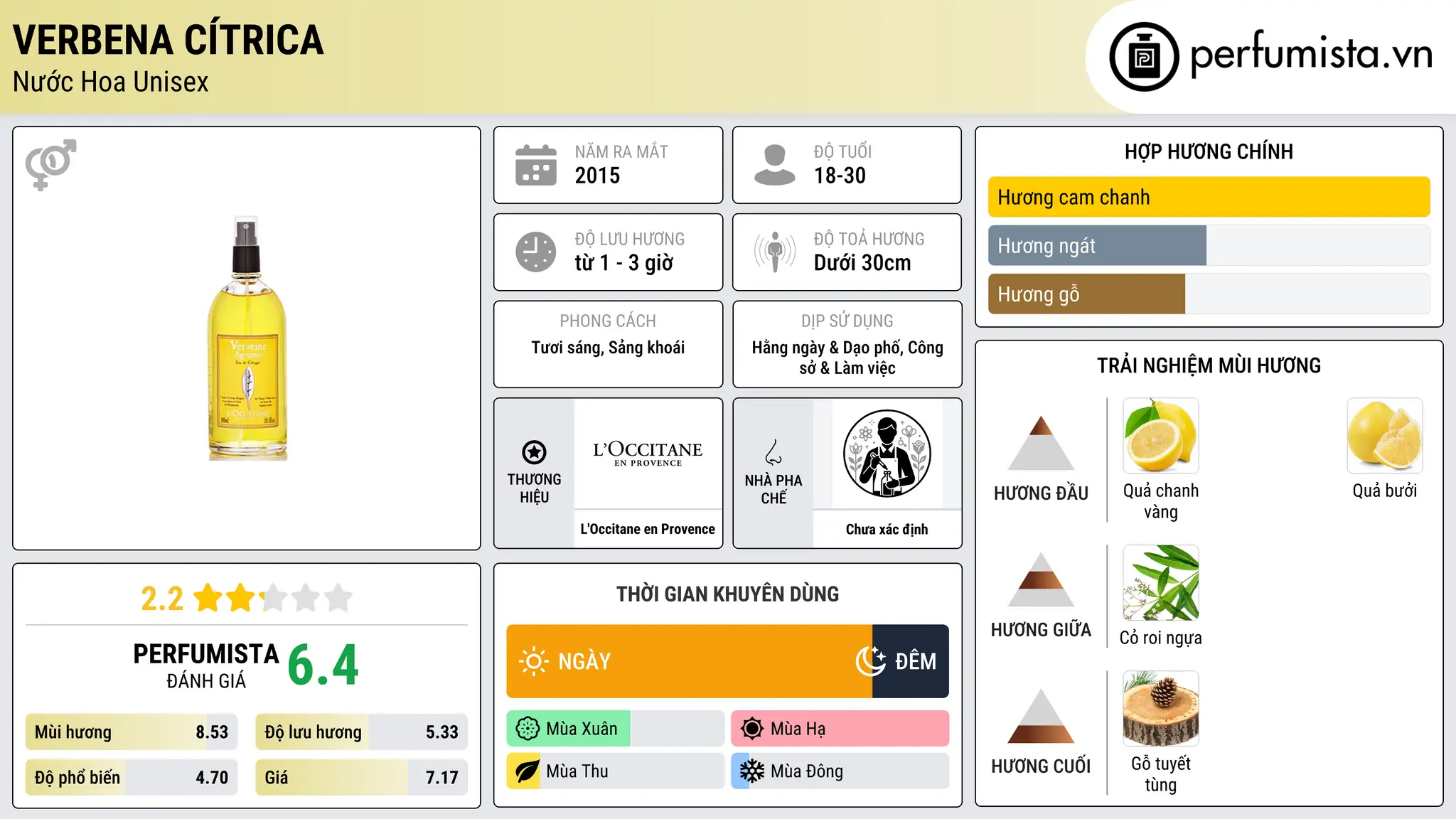
Task: Click the first gold star in the rating
Action: click(x=208, y=598)
